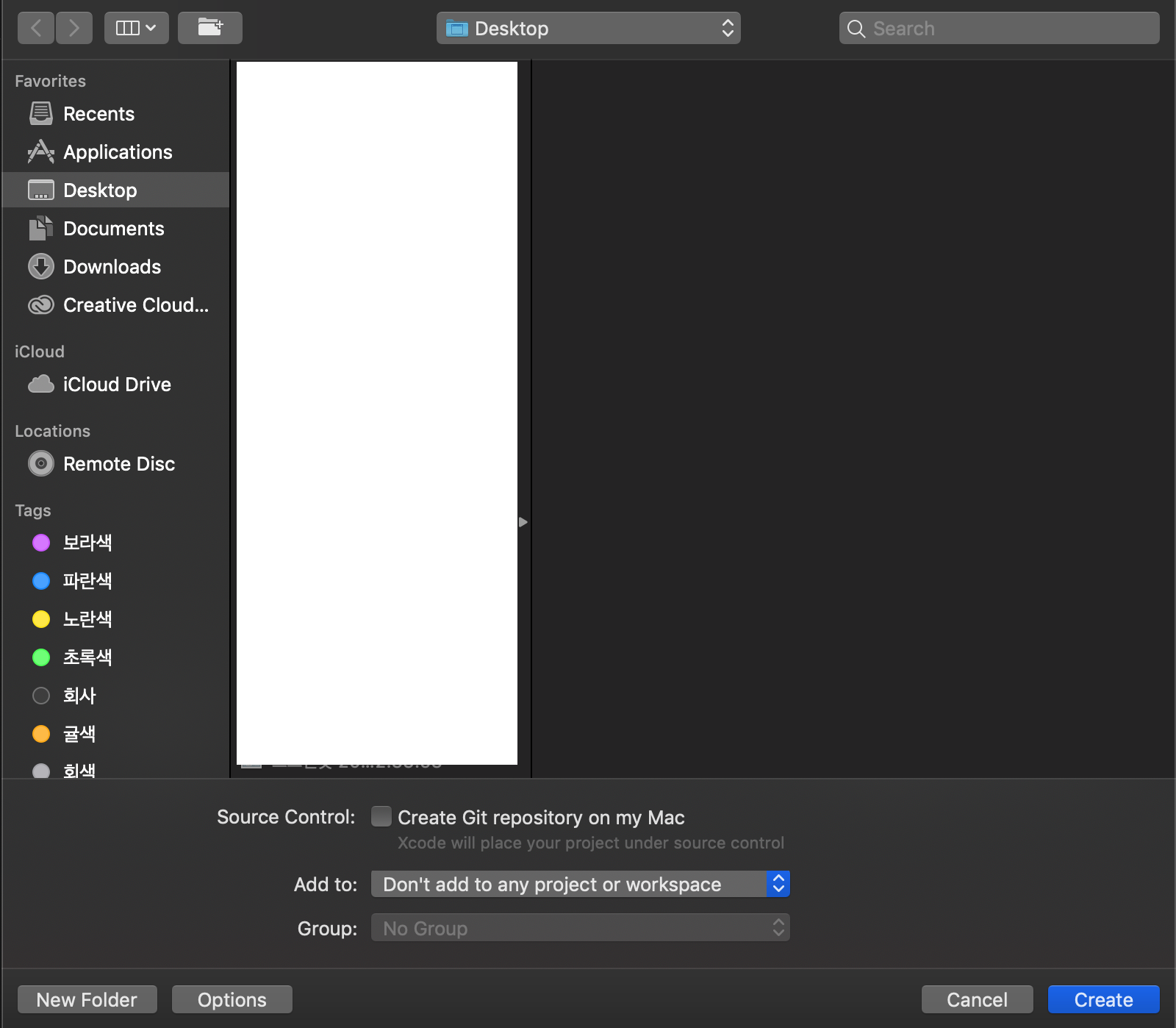This screenshot has height=1028, width=1176.
Task: Go back with the left chevron button
Action: pos(36,28)
